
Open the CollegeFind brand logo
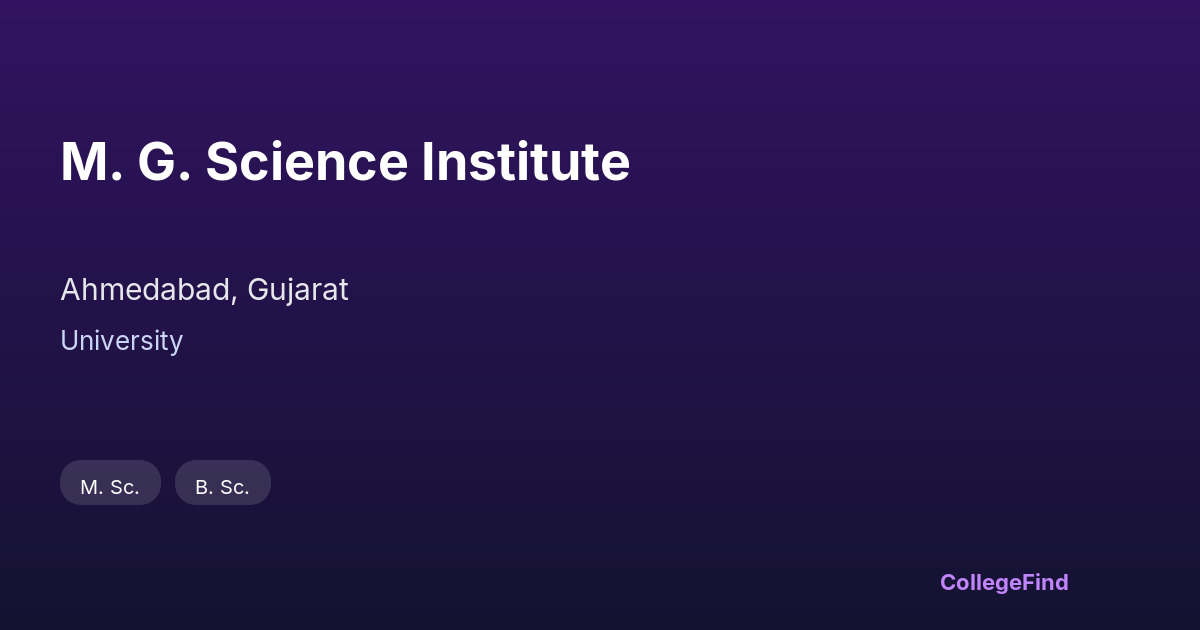(x=1003, y=582)
